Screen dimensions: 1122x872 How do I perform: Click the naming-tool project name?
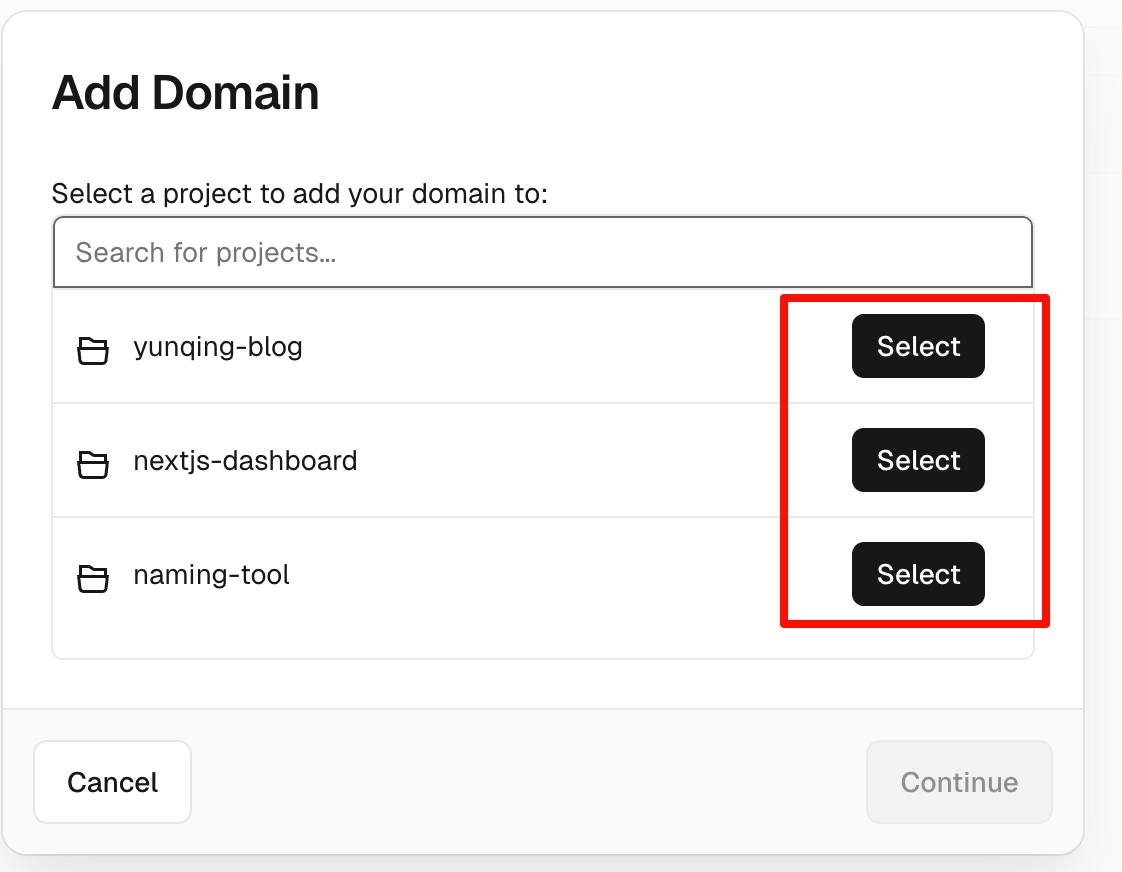pyautogui.click(x=211, y=575)
